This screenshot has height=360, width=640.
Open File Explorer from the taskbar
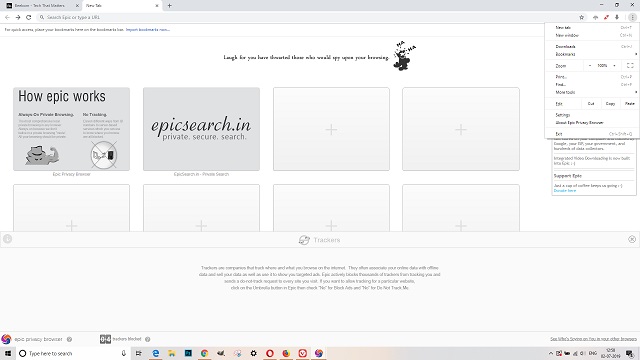(x=172, y=353)
